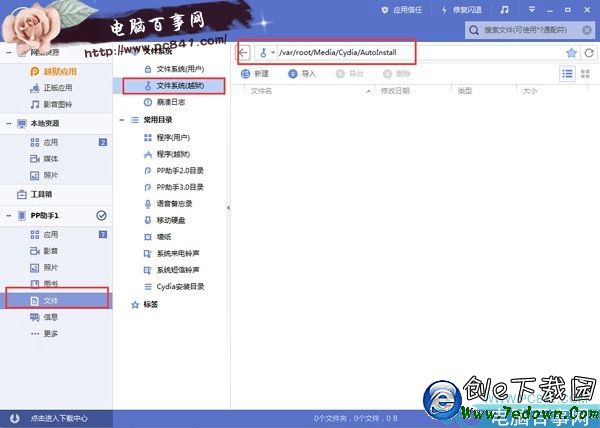The image size is (600, 428).
Task: Click the path address field
Action: point(419,53)
